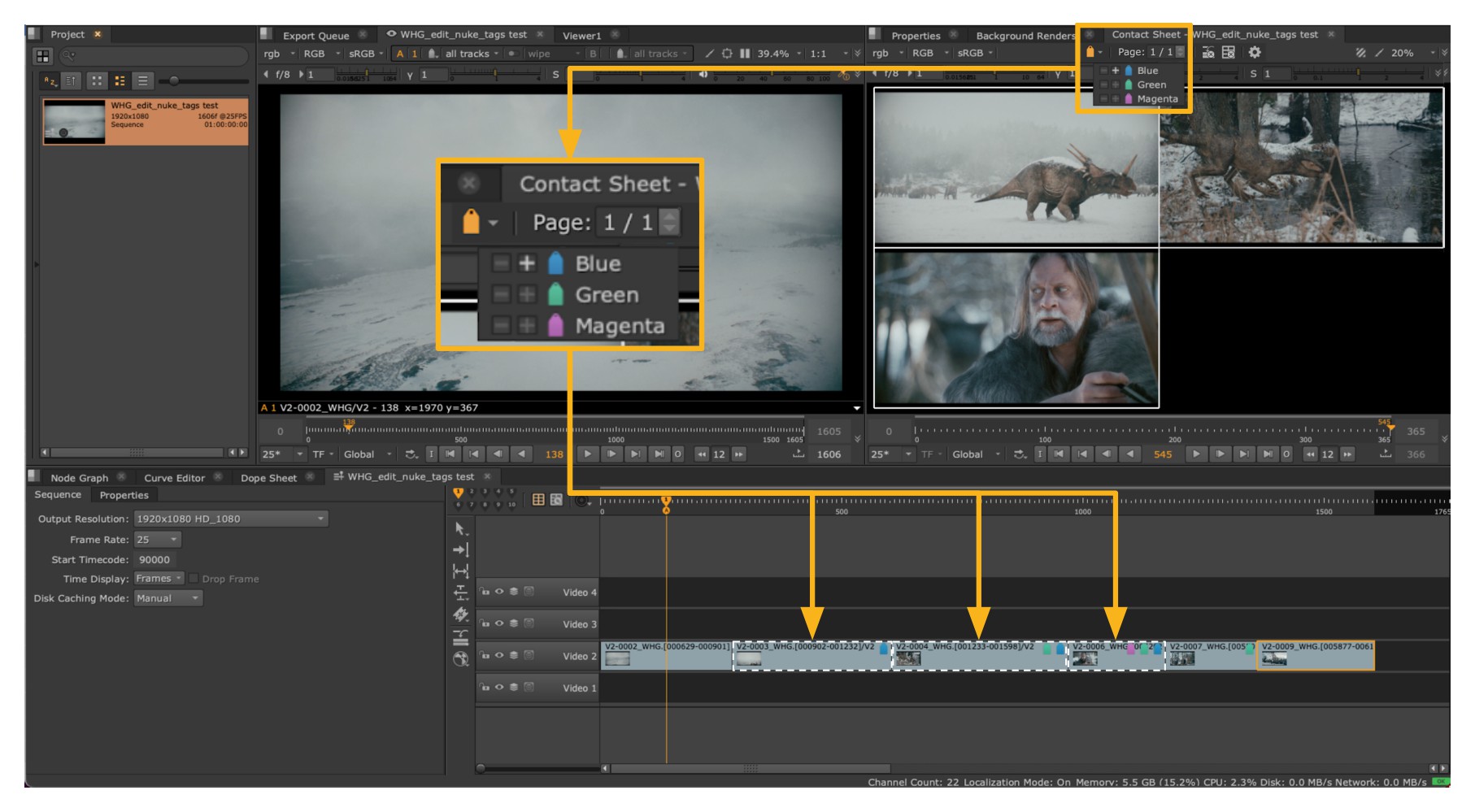Toggle visibility eye of Video 4 track

coord(499,592)
